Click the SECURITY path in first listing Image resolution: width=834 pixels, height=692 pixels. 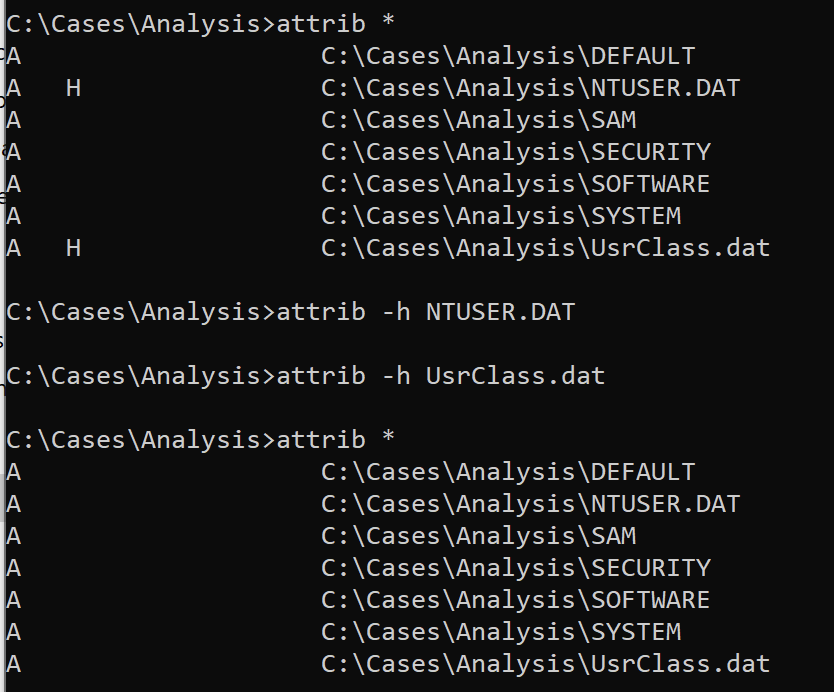pyautogui.click(x=515, y=152)
